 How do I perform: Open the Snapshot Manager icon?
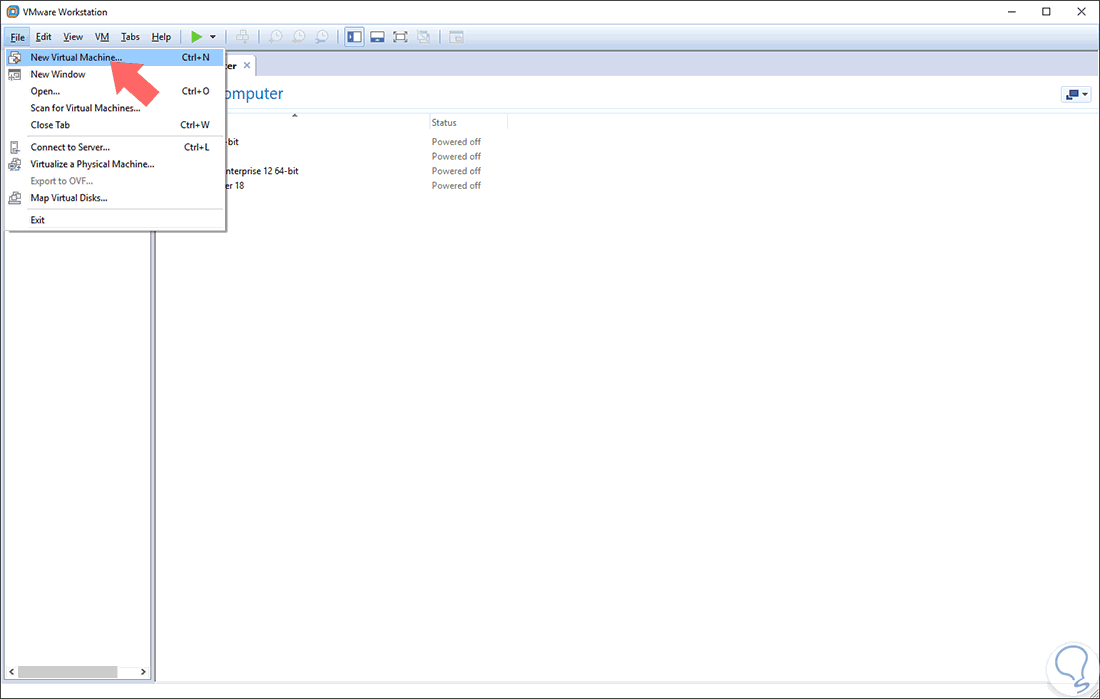(322, 36)
